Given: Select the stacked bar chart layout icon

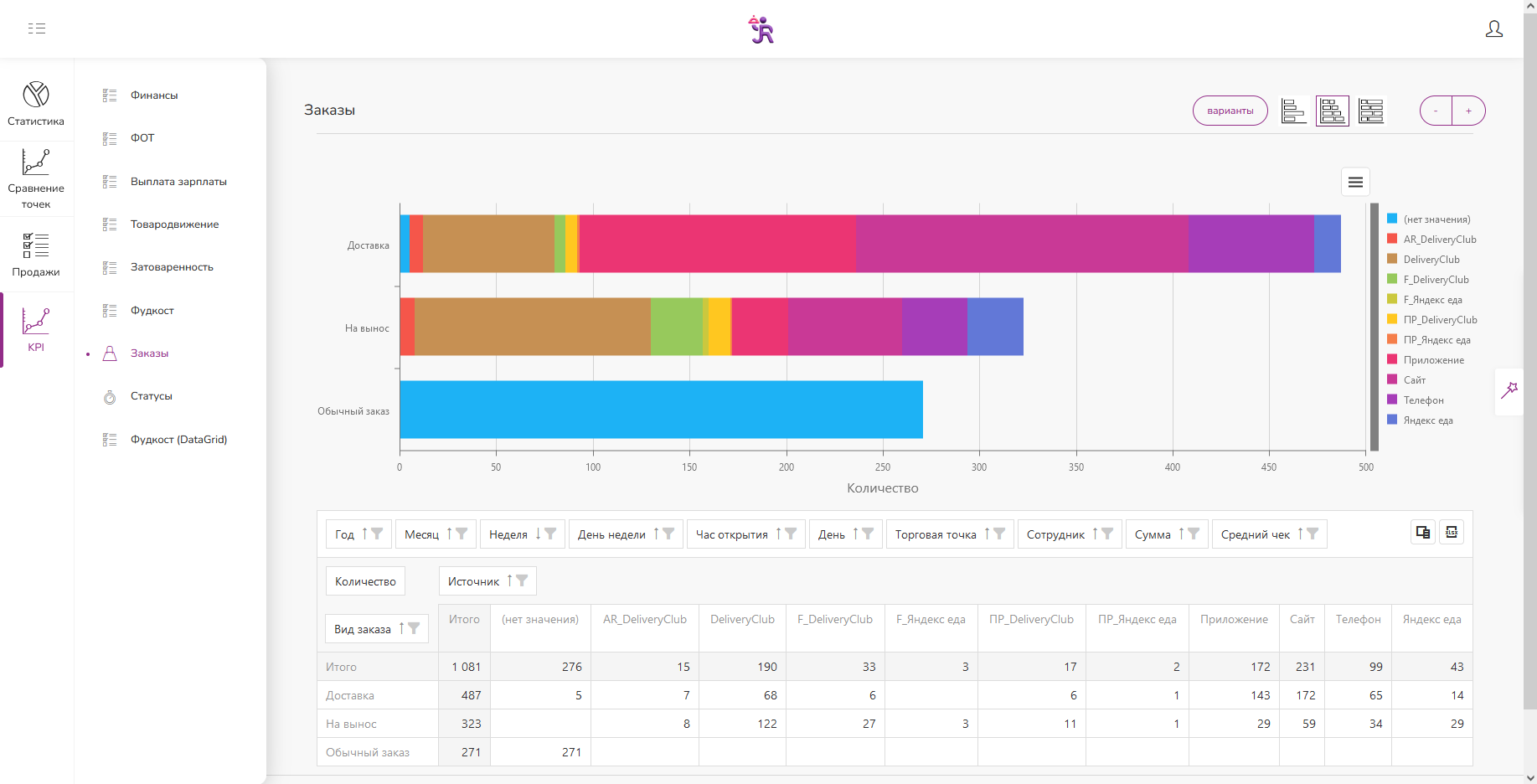Looking at the screenshot, I should tap(1333, 111).
